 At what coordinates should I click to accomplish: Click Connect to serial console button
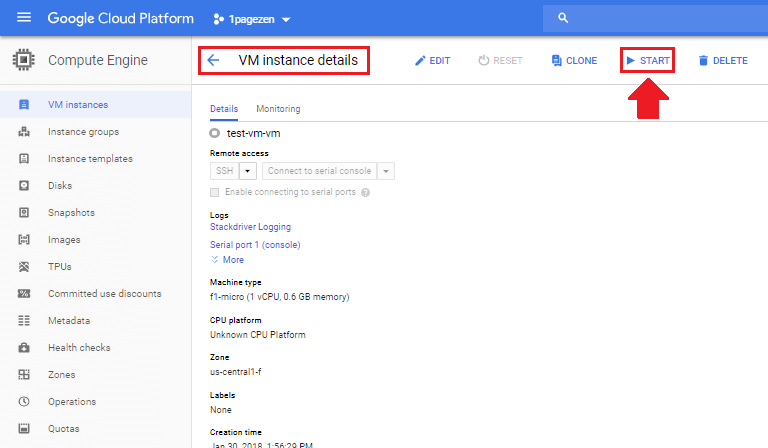point(319,171)
